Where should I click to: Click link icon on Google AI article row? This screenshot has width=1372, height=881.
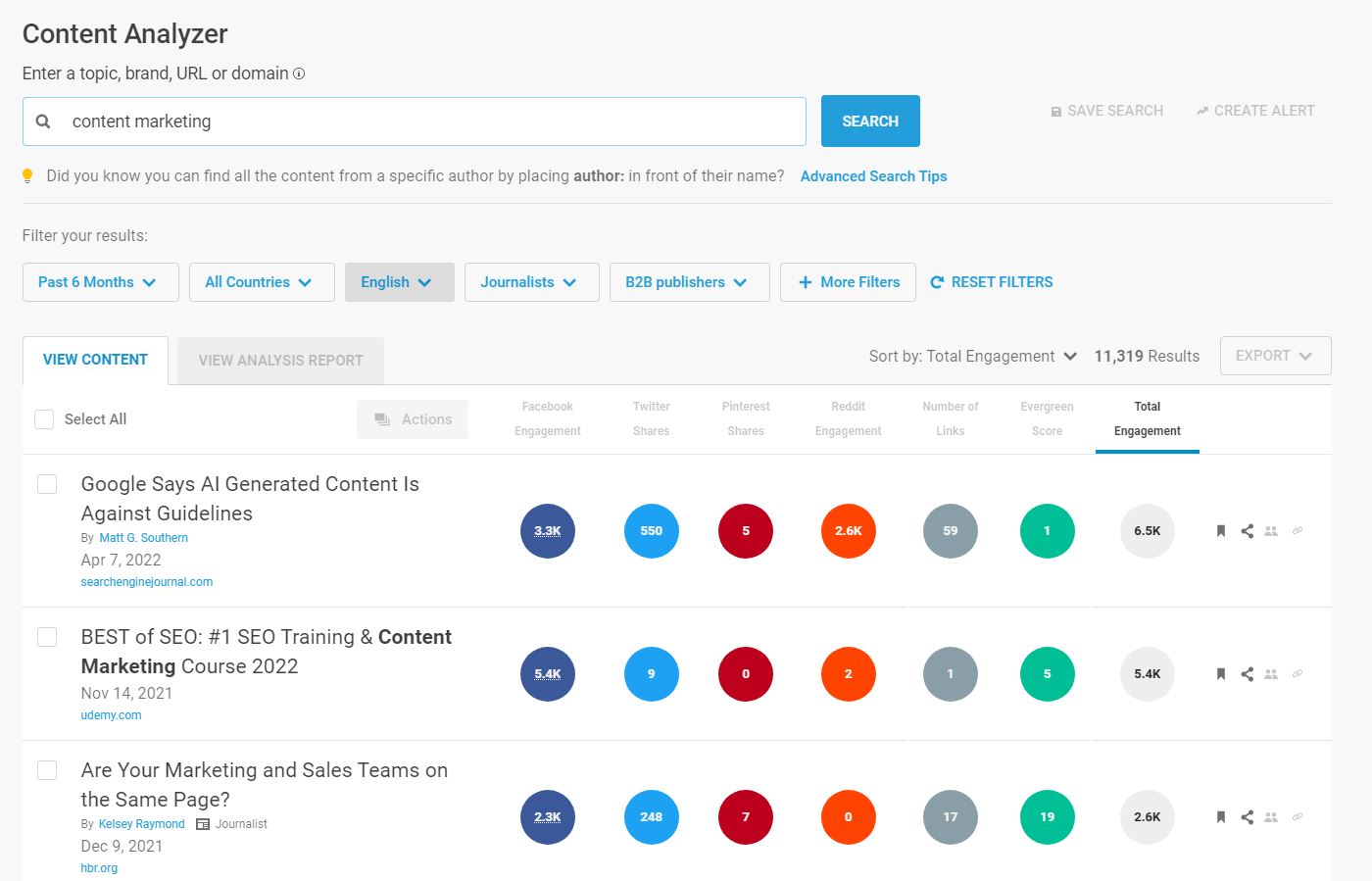point(1298,531)
